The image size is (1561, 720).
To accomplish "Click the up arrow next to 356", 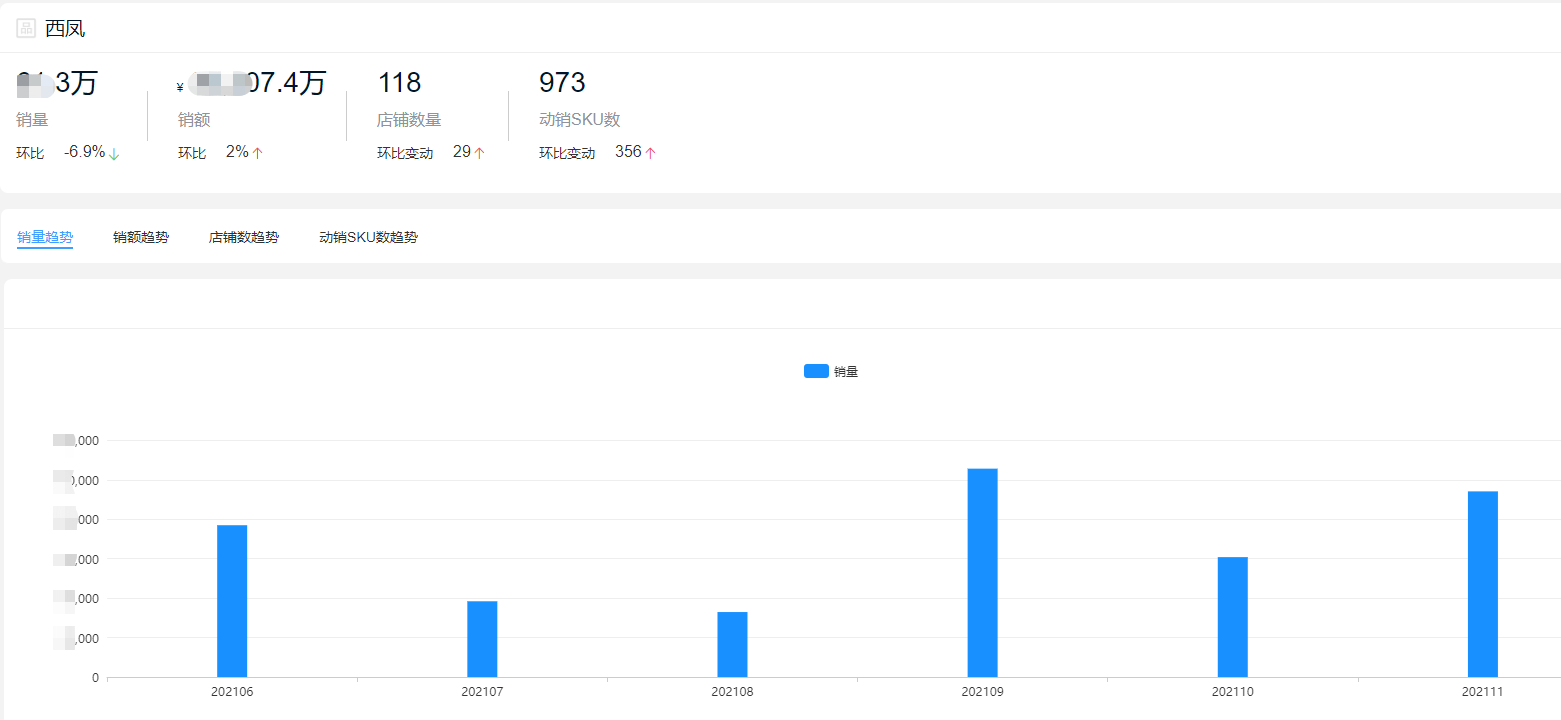I will tap(650, 153).
